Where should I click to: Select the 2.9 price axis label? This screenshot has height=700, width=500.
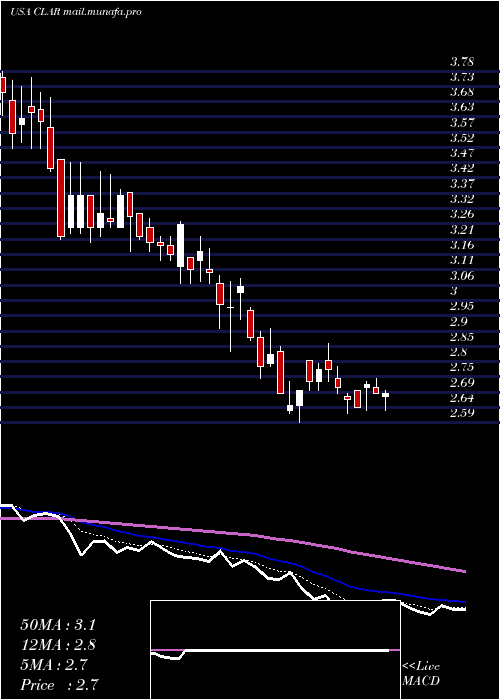pos(459,321)
